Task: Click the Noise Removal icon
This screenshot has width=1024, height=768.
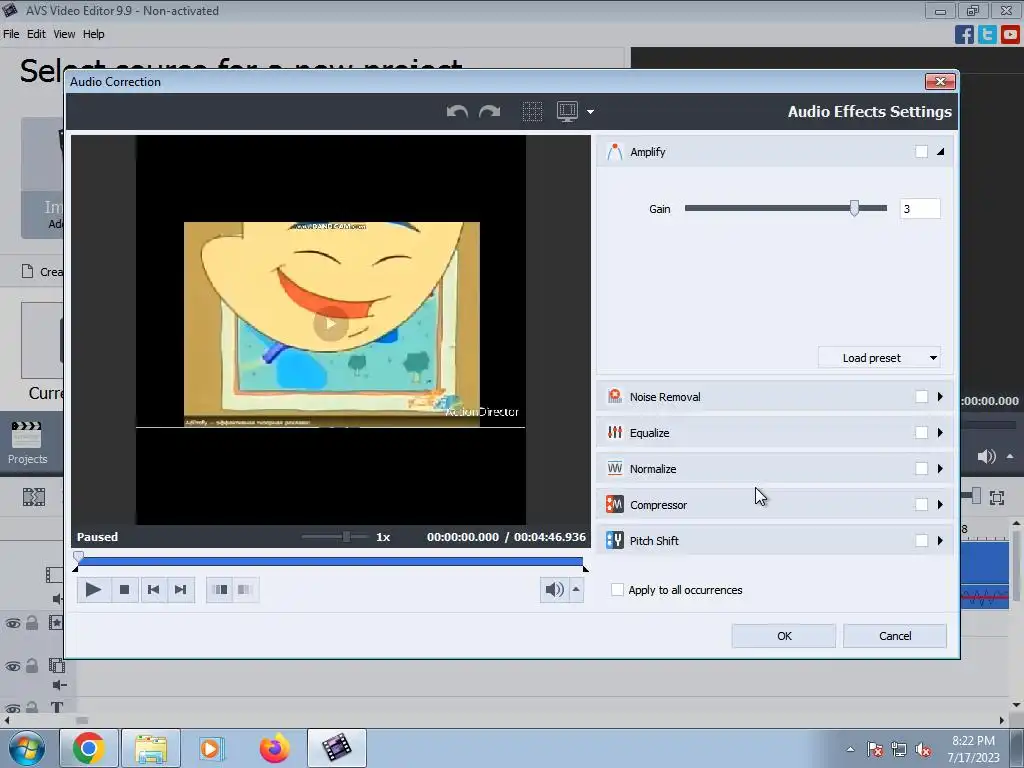Action: click(615, 396)
